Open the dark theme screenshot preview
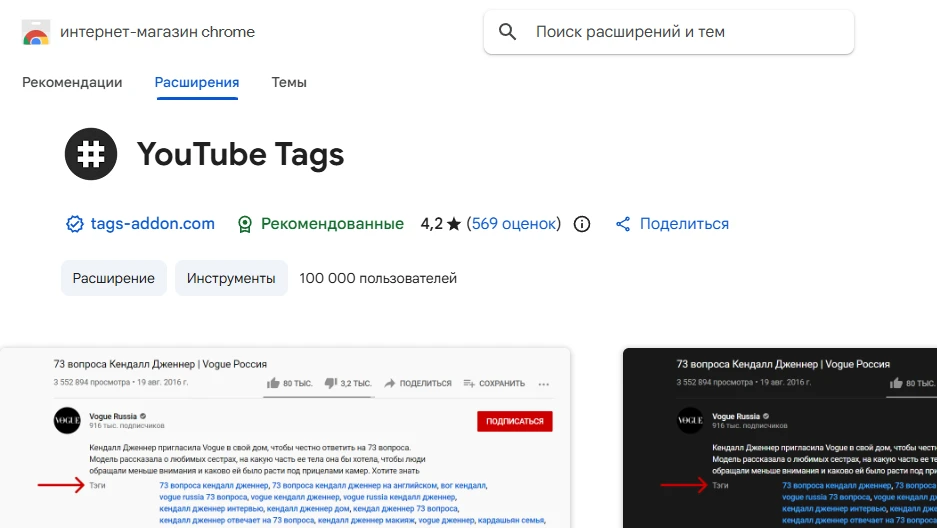The image size is (937, 528). [780, 438]
